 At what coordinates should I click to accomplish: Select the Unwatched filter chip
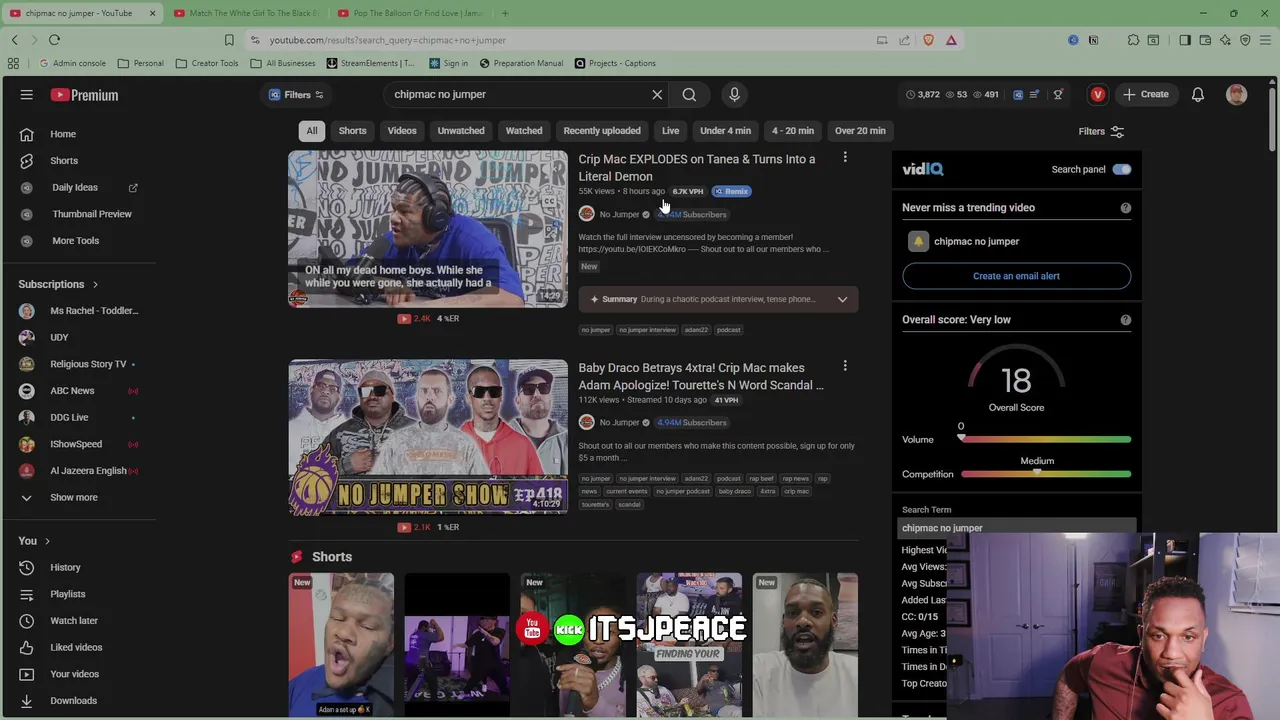pos(461,131)
